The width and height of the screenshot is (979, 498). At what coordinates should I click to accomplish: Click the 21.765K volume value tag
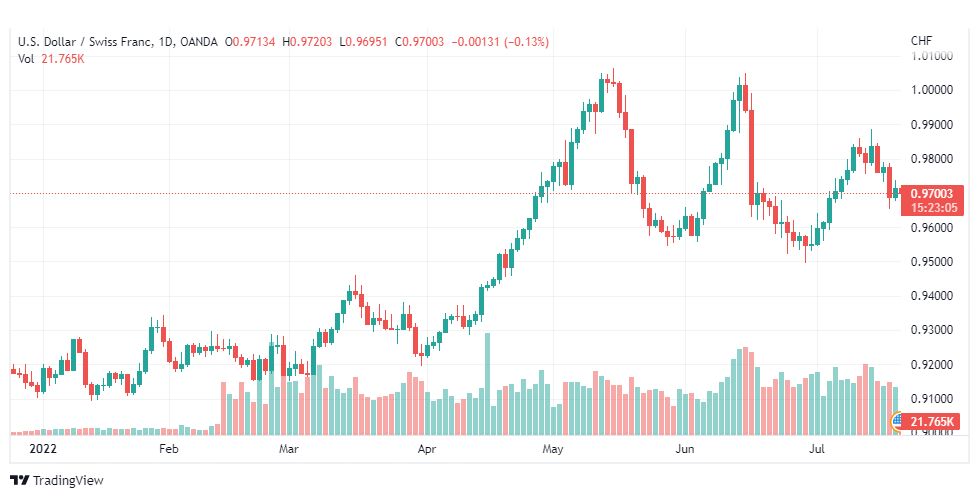932,422
